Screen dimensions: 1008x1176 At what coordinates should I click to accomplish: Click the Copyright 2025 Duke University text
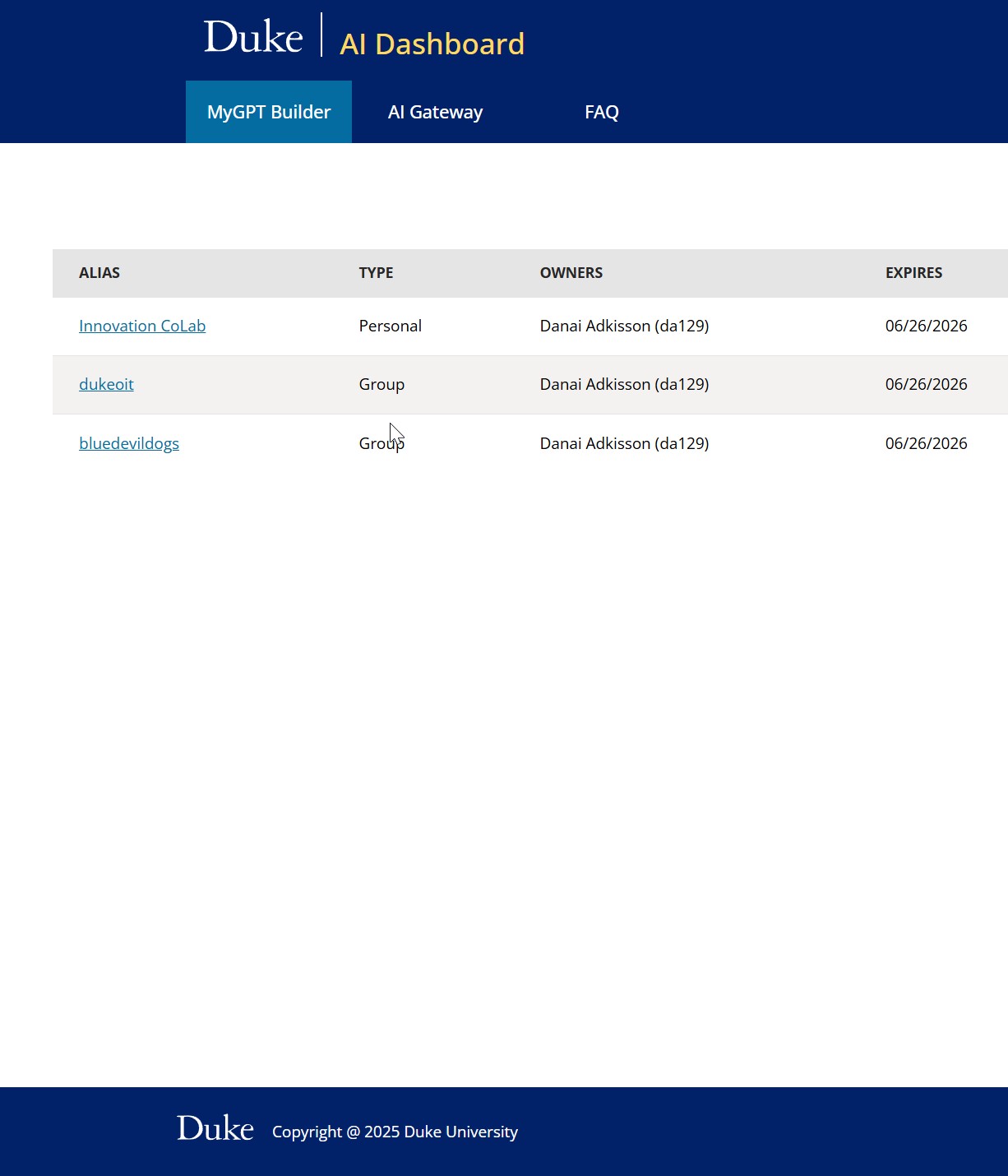click(395, 1132)
